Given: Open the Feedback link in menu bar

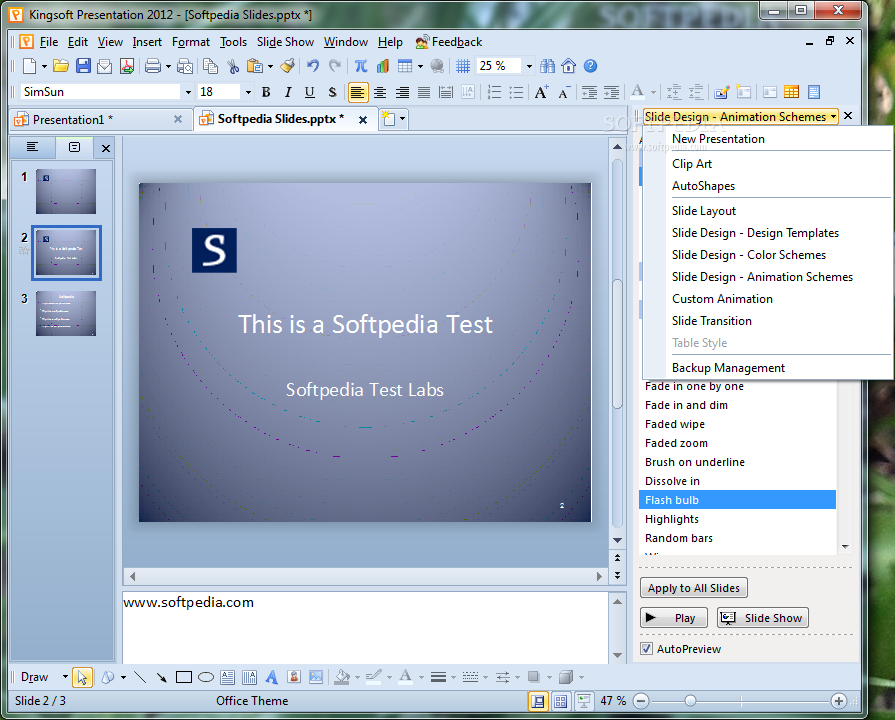Looking at the screenshot, I should coord(449,42).
